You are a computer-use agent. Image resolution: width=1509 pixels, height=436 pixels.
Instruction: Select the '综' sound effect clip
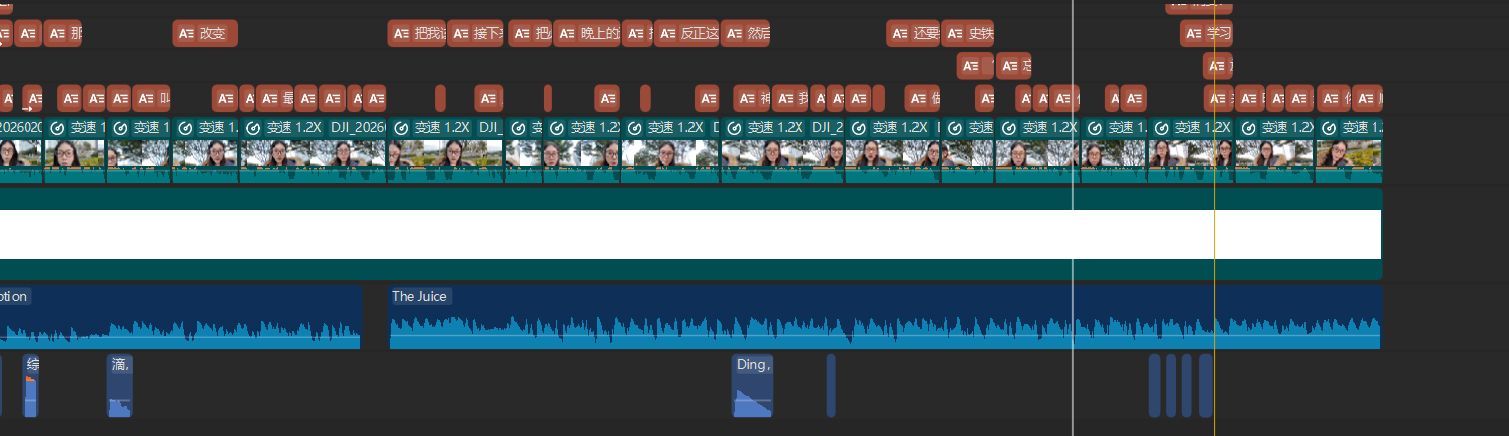click(x=31, y=386)
